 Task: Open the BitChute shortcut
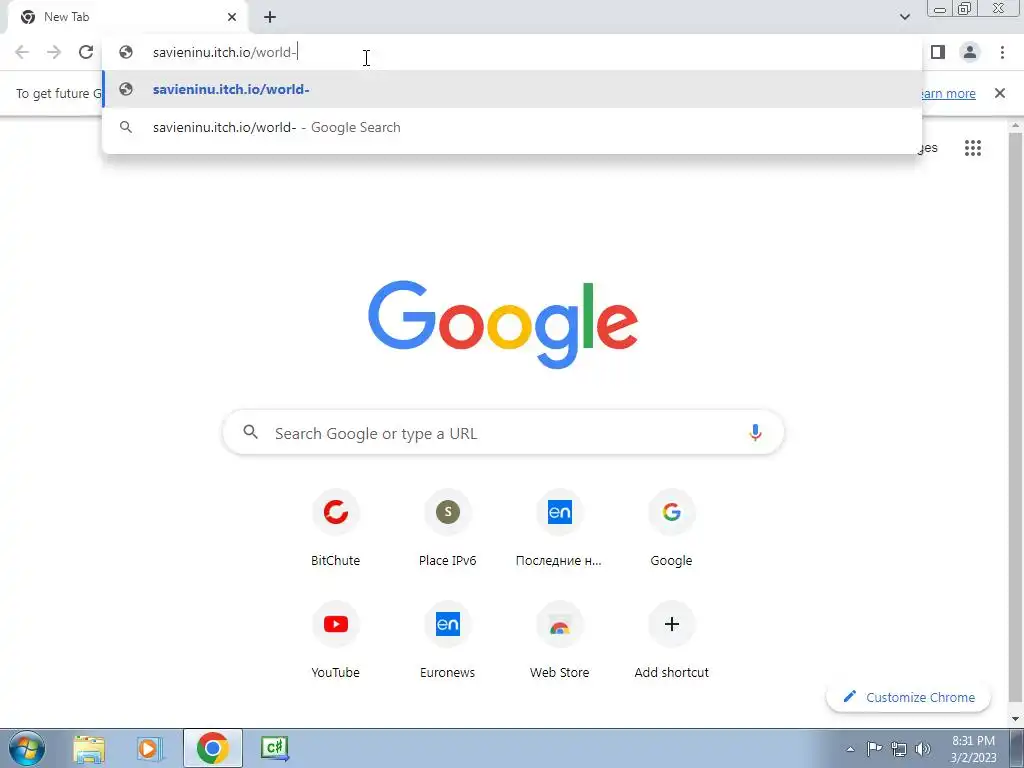click(336, 528)
